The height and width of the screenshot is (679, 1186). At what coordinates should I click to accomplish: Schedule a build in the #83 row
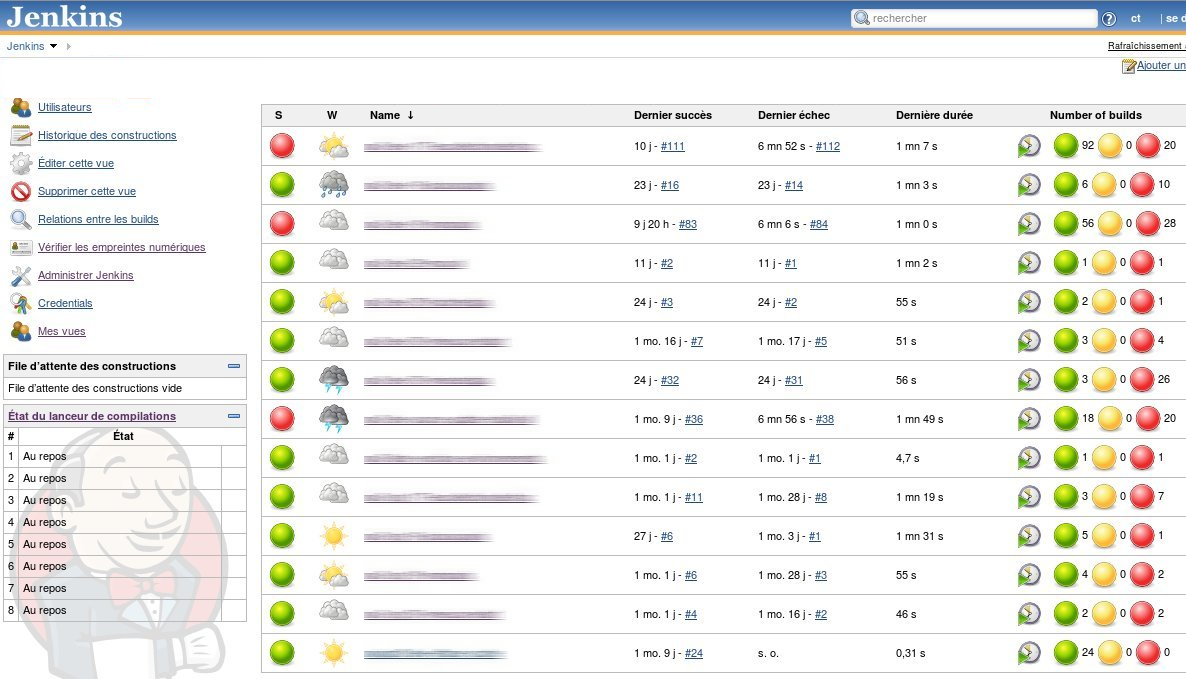pyautogui.click(x=1029, y=223)
